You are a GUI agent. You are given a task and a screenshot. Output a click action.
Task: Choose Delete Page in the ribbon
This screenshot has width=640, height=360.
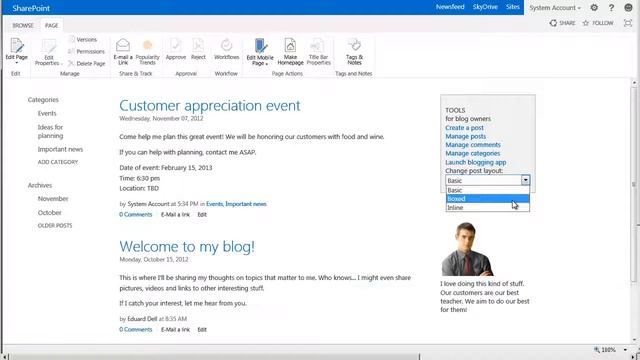[87, 64]
